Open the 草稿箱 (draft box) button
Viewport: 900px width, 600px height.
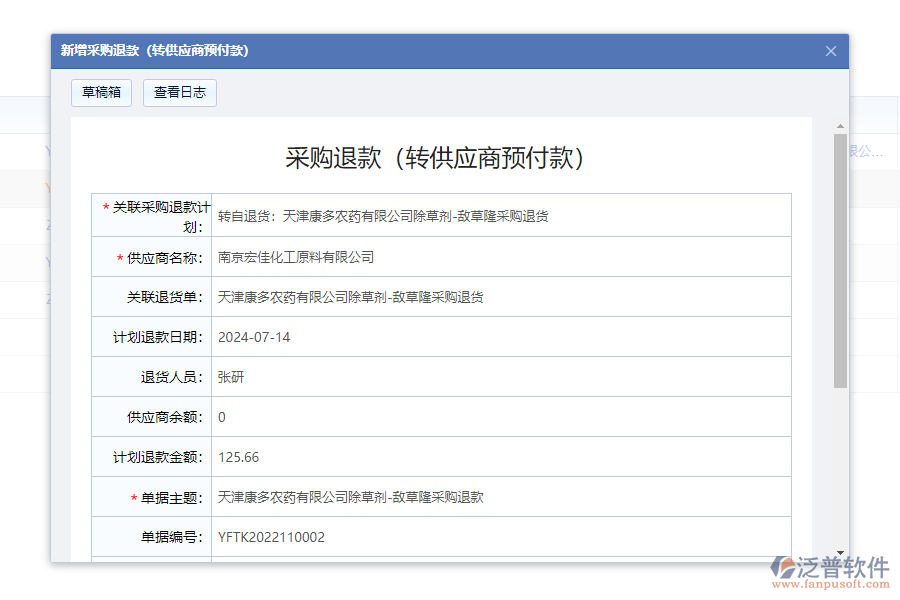click(101, 92)
